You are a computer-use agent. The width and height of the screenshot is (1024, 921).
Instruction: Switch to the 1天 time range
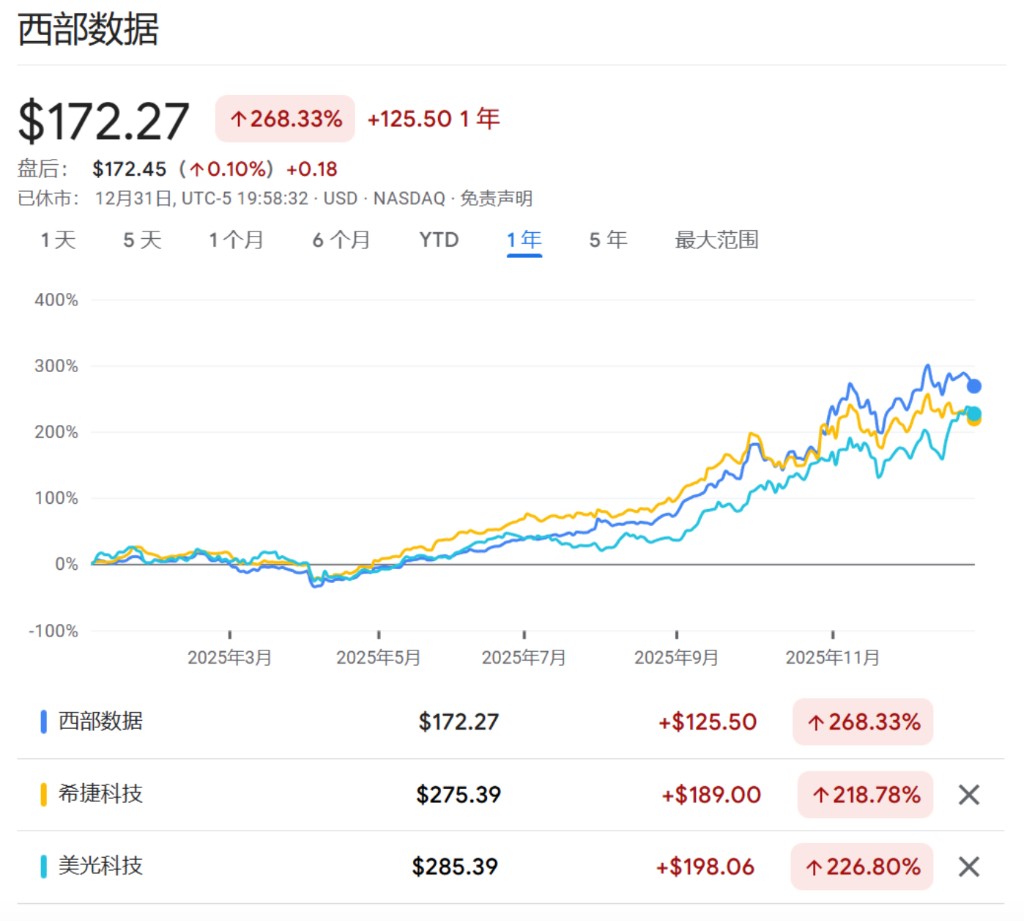pos(58,240)
